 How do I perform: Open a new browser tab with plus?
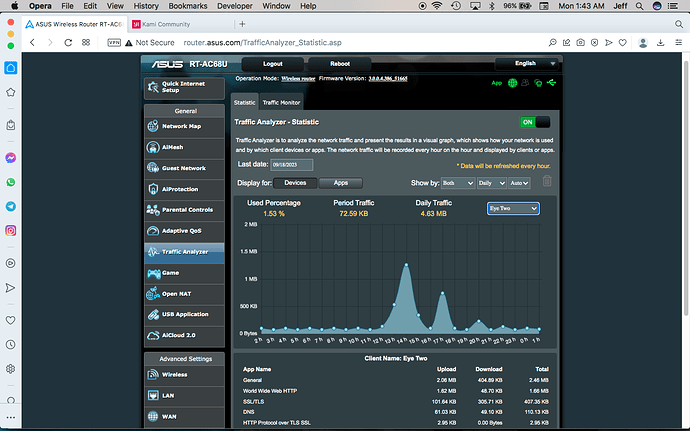point(242,24)
